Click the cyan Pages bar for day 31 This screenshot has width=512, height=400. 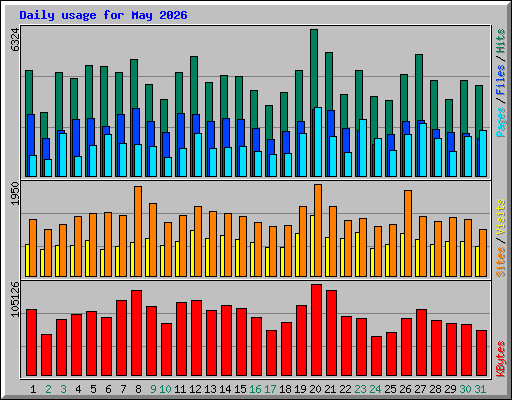(x=483, y=153)
